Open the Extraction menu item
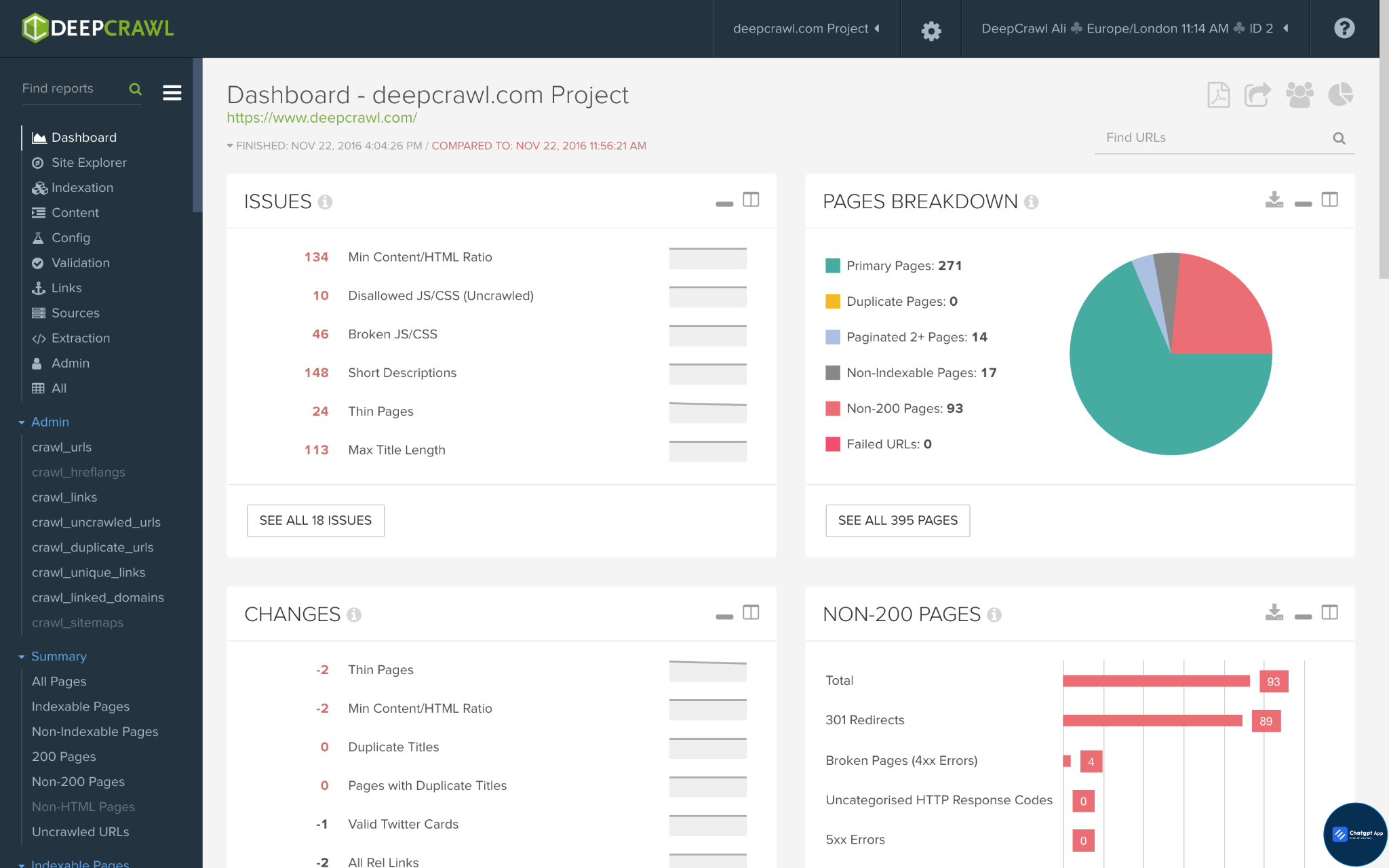Screen dimensions: 1389x868 [71, 338]
